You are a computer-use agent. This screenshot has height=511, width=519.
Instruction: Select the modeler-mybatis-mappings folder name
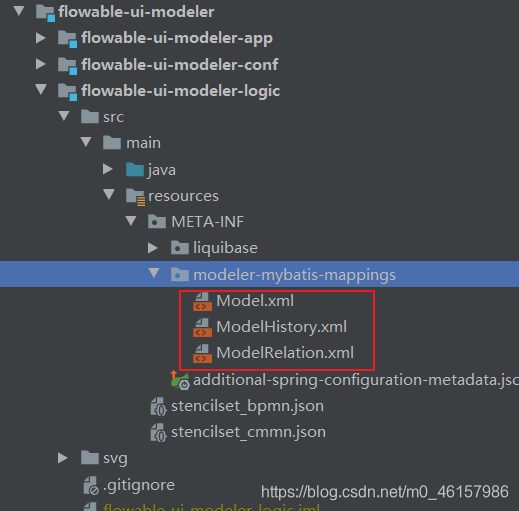(x=295, y=276)
